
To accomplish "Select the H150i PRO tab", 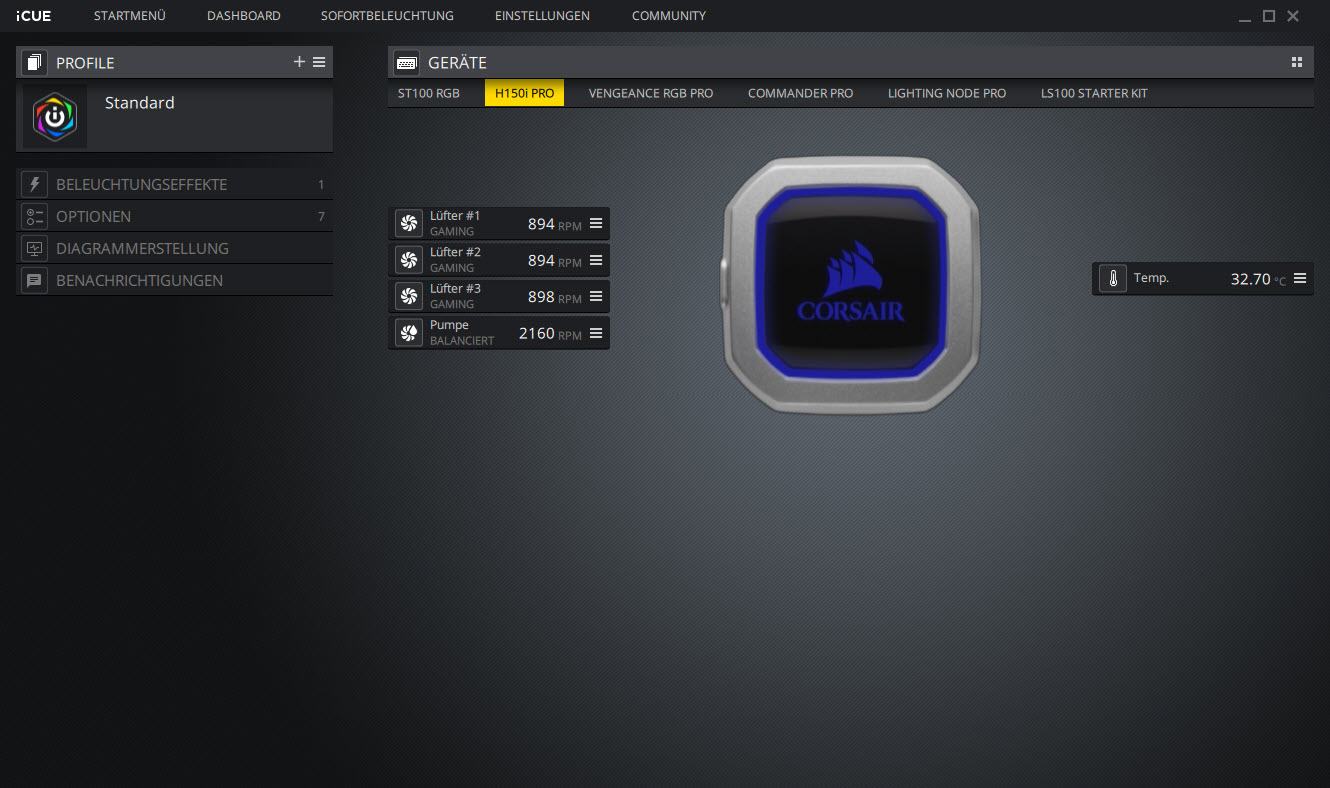I will 525,93.
